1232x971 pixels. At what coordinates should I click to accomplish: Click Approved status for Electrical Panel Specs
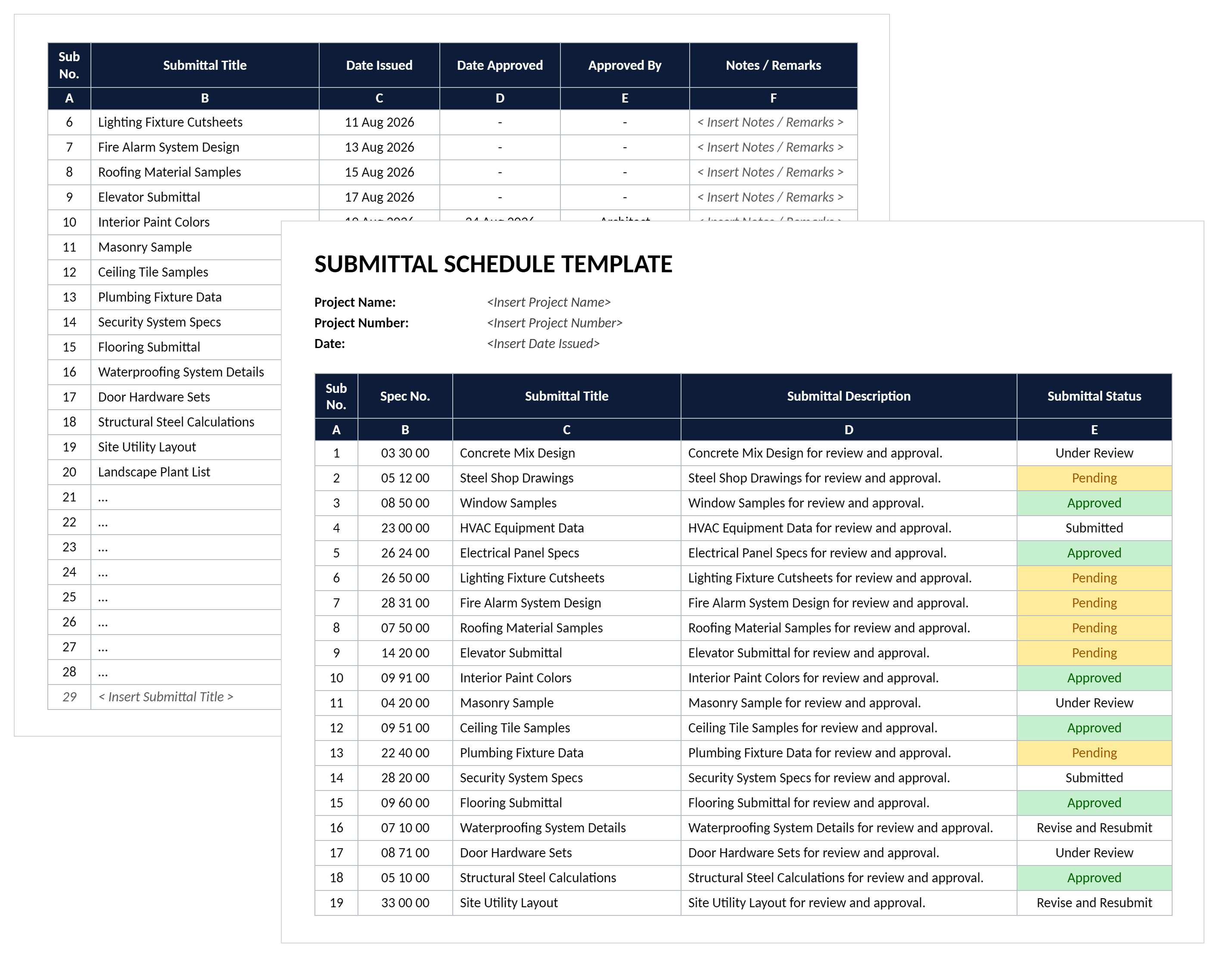coord(1094,553)
